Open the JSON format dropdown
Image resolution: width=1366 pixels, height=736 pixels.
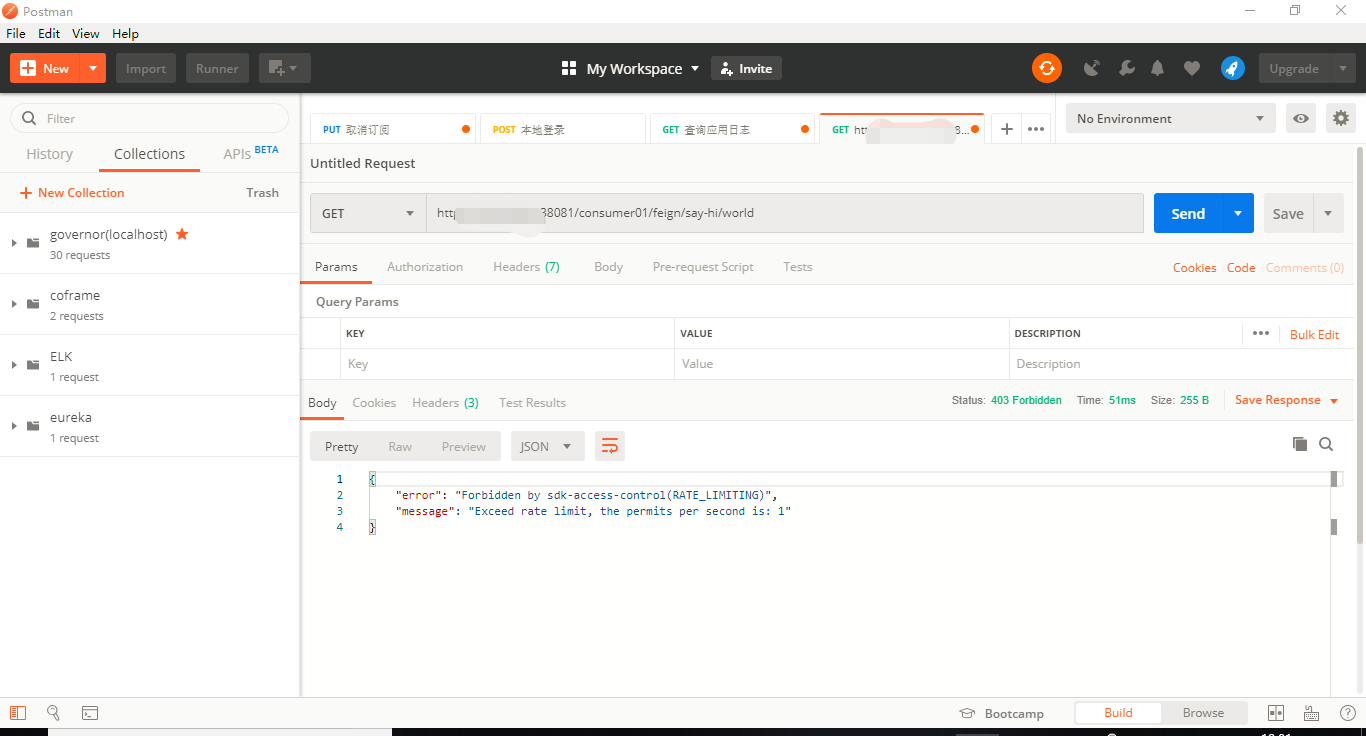tap(547, 446)
